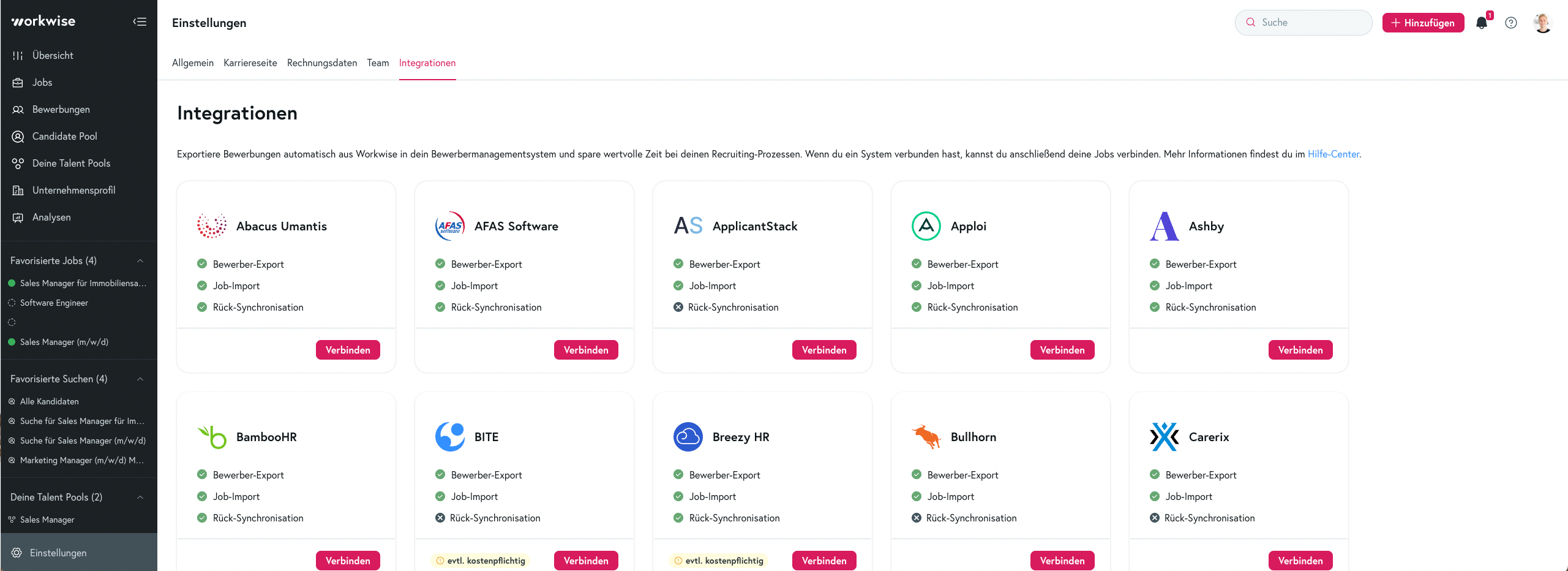The image size is (1568, 571).
Task: Open Deine Talent Pools in the sidebar
Action: coord(71,163)
